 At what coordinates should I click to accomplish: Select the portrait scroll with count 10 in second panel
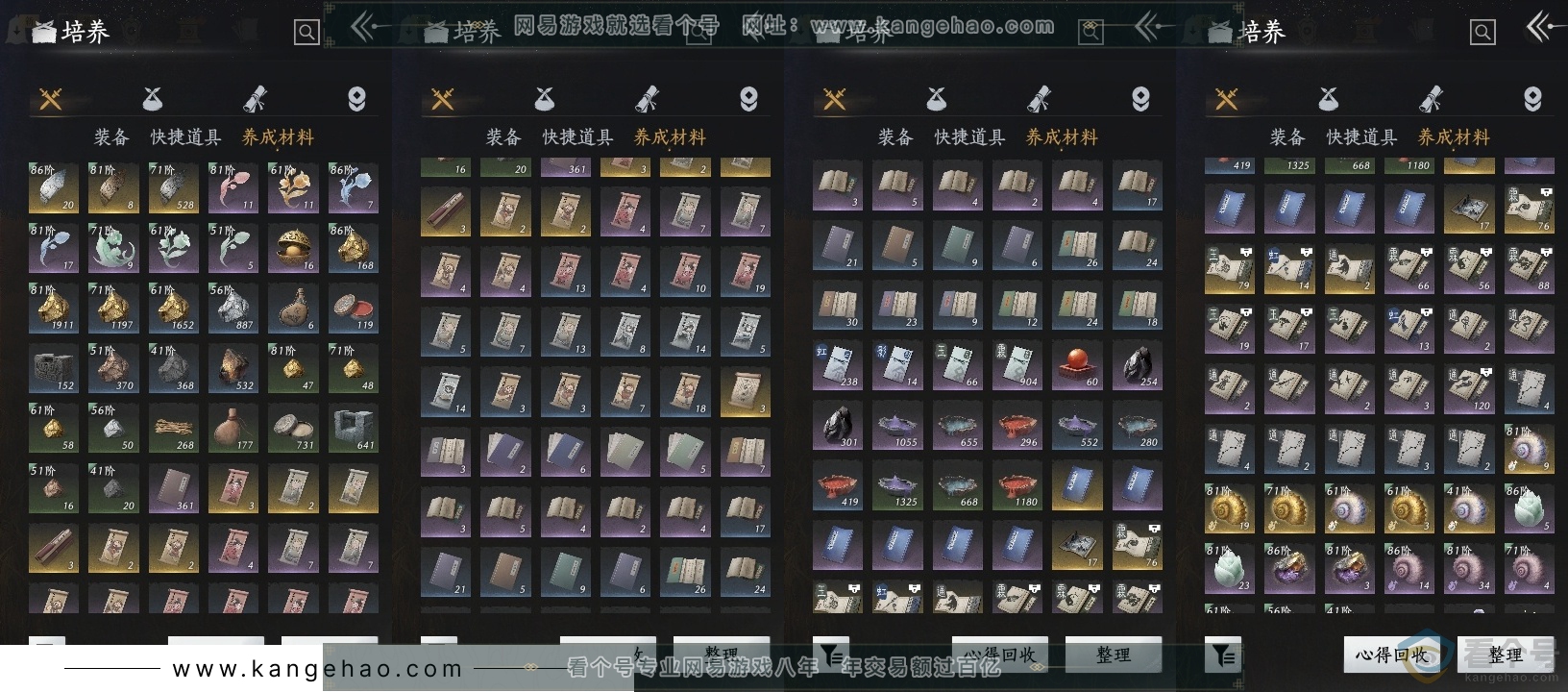point(685,271)
